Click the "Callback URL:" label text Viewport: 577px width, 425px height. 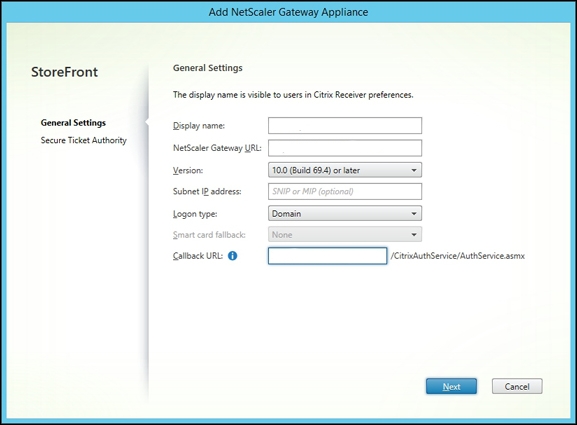click(x=198, y=256)
